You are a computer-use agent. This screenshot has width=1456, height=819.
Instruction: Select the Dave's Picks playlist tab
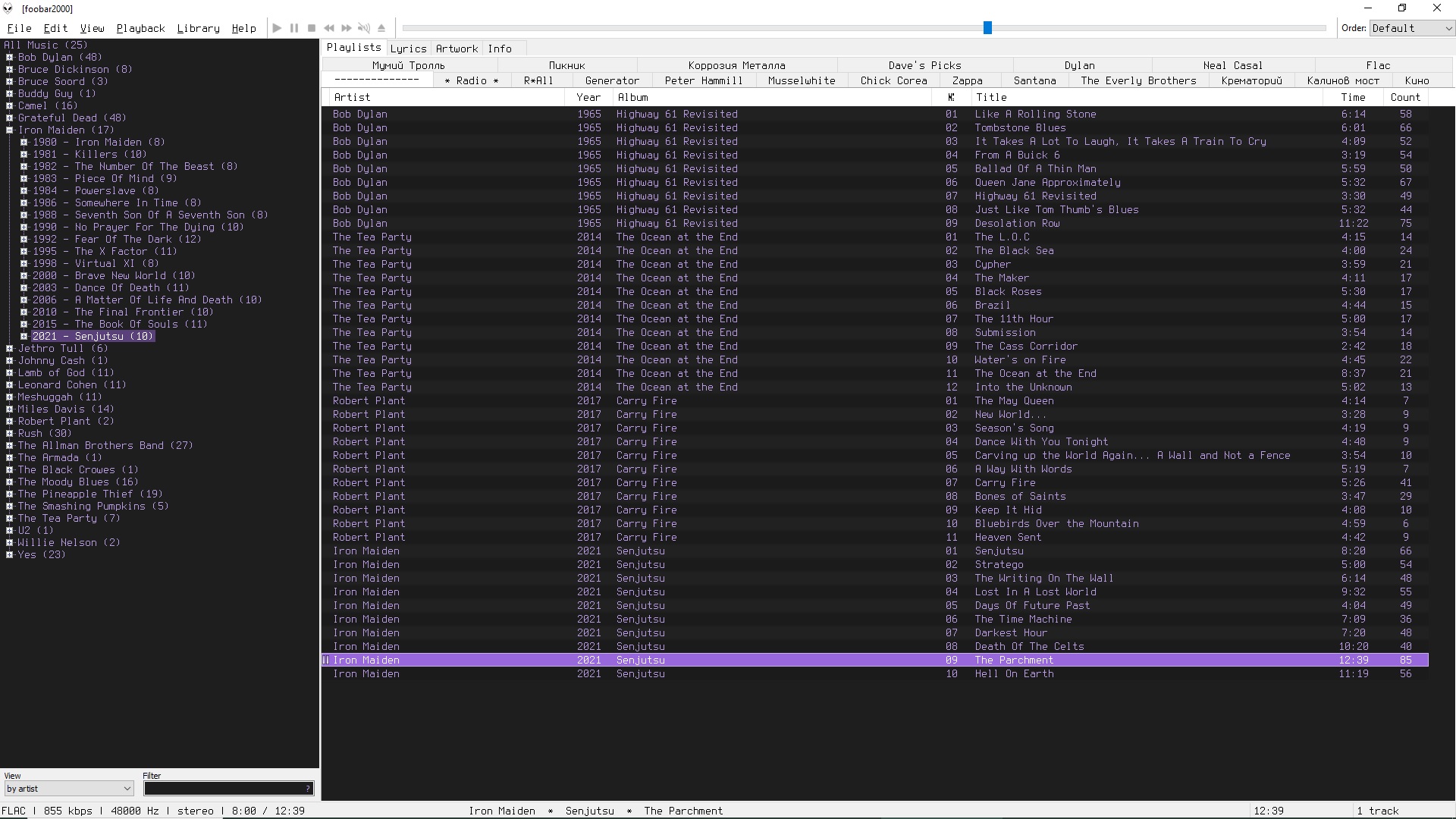[x=924, y=65]
